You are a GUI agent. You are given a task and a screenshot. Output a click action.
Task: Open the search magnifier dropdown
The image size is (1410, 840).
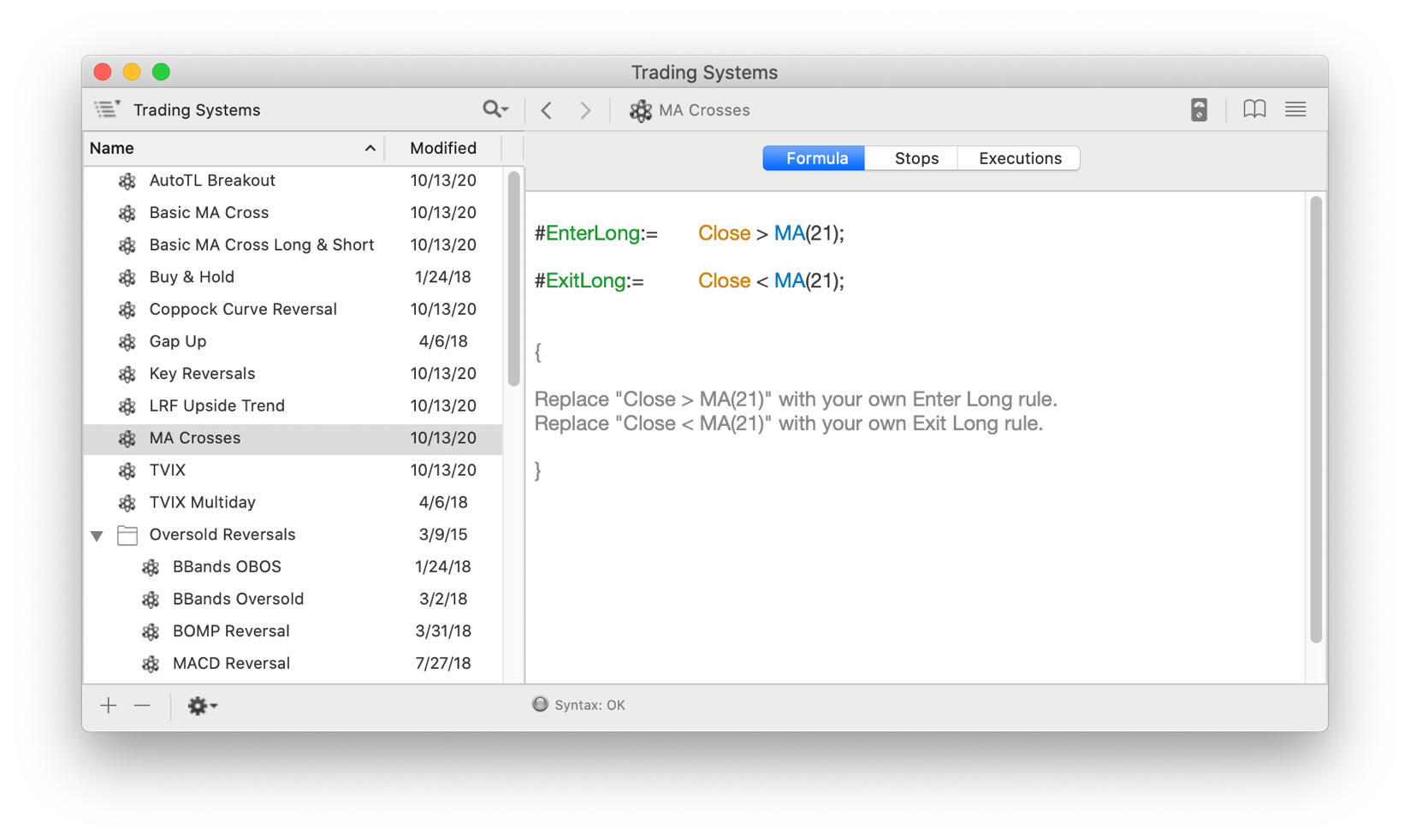pos(495,109)
